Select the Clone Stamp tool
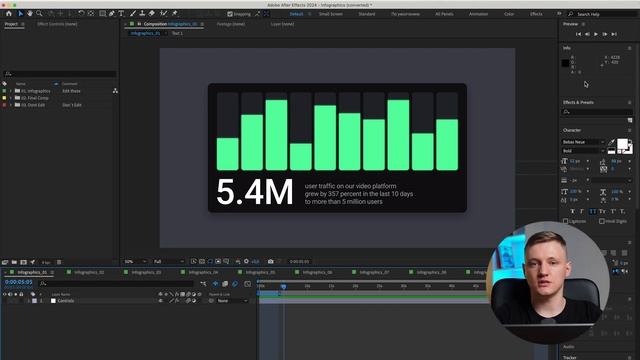This screenshot has width=640, height=360. [142, 13]
